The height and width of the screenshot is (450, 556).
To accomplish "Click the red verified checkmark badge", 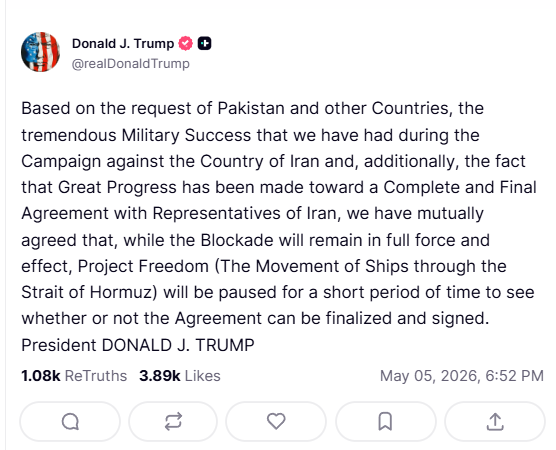I will 185,44.
